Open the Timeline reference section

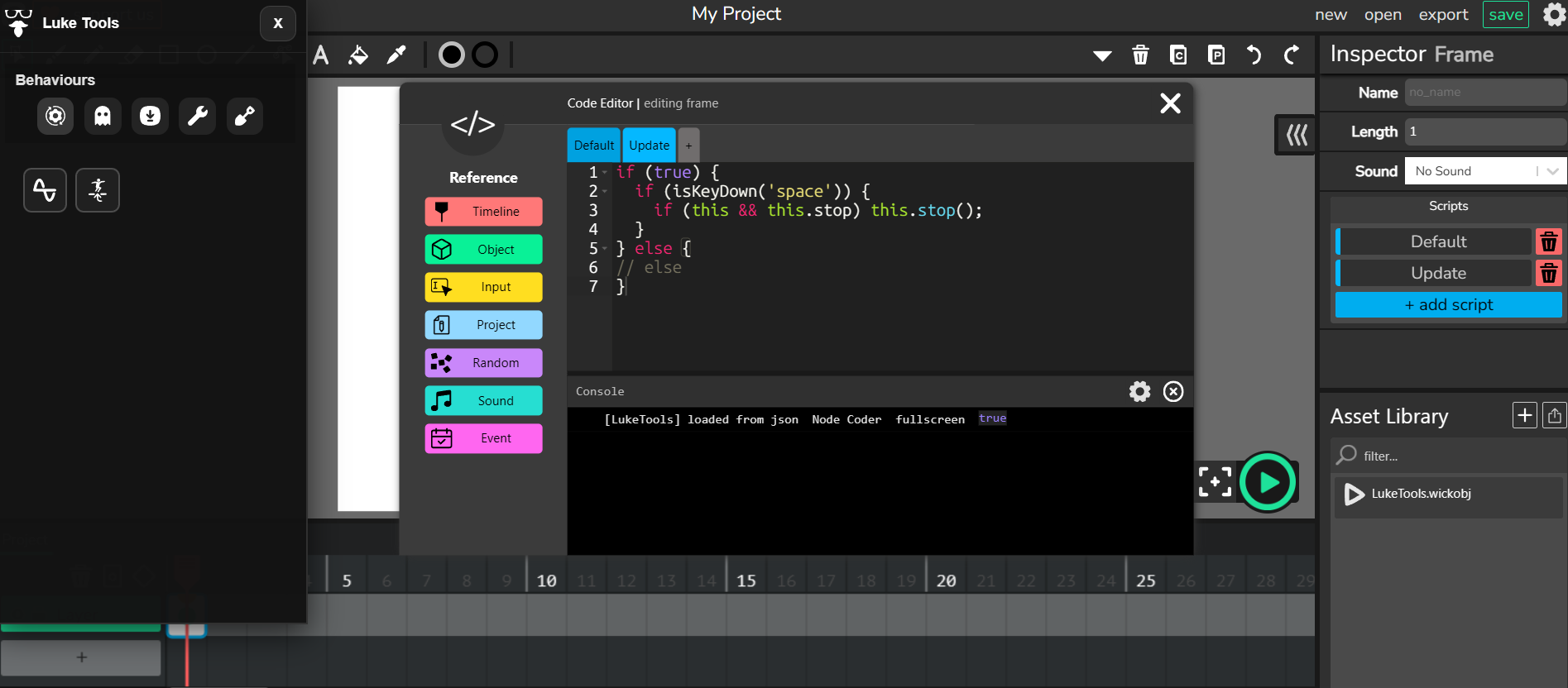pos(484,212)
